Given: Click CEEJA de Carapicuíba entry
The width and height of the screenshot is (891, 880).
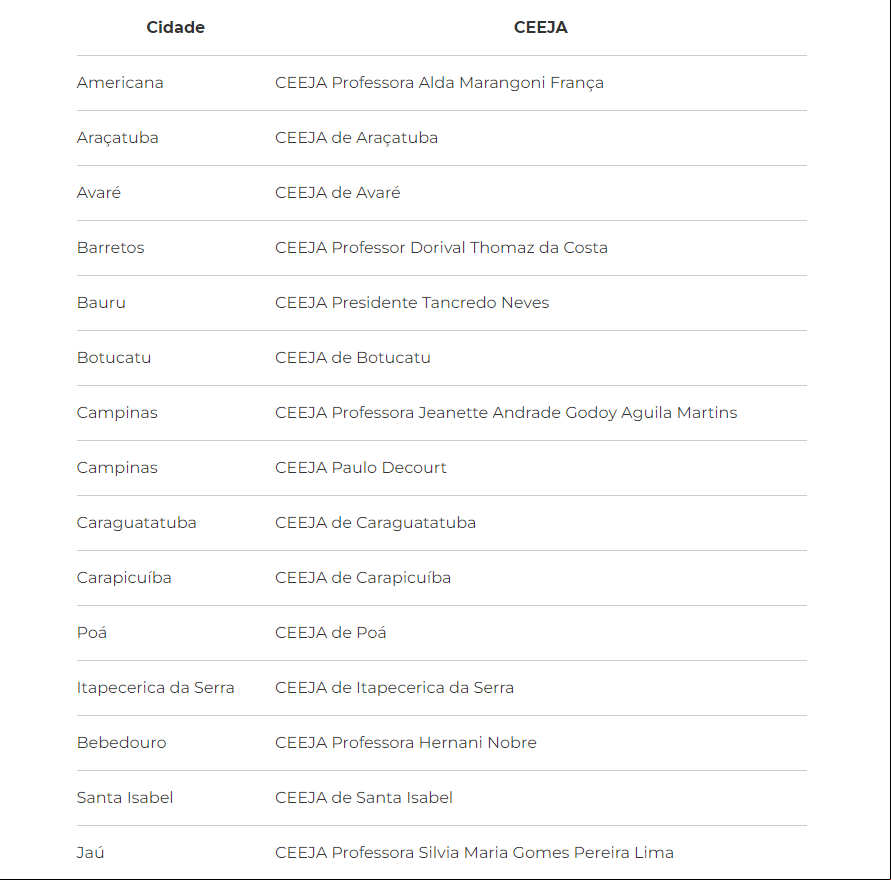Looking at the screenshot, I should point(363,578).
